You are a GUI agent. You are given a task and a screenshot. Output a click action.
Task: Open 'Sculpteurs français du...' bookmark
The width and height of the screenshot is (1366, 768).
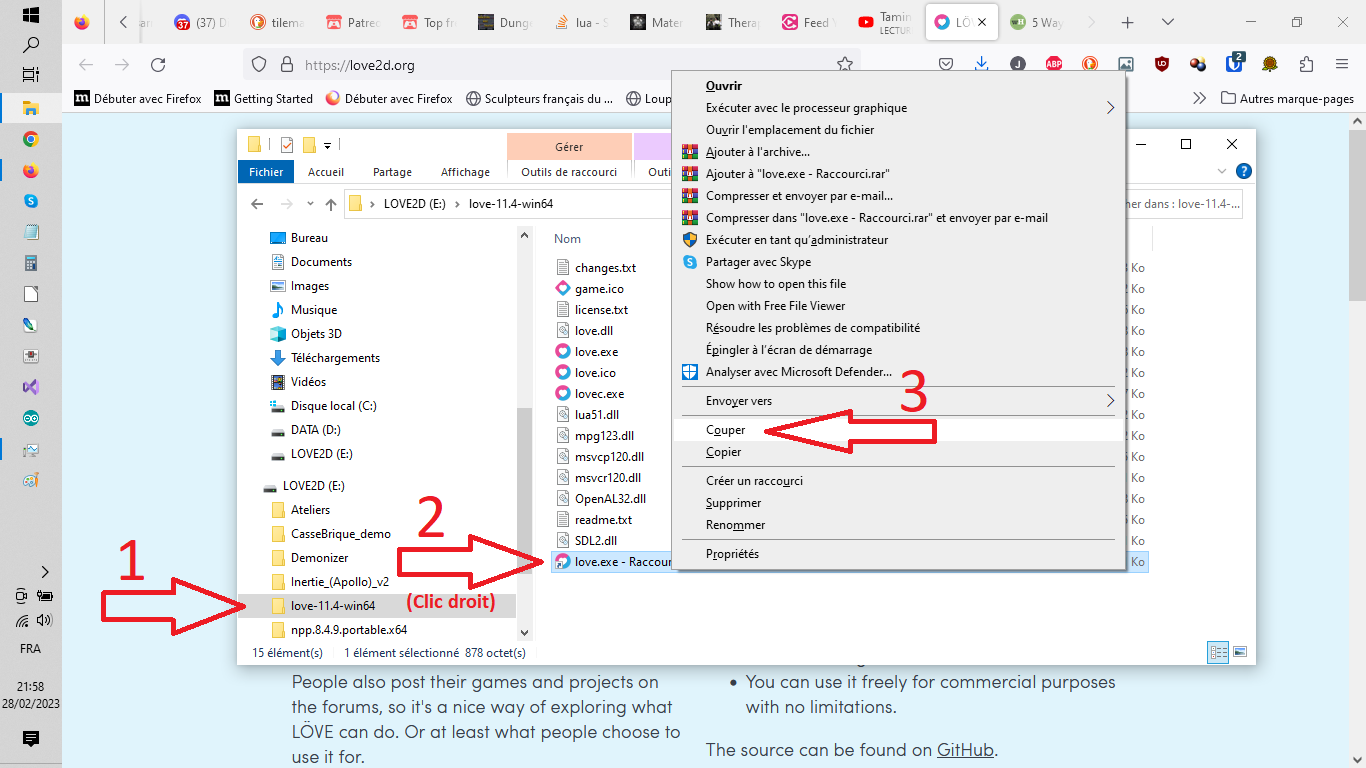pos(538,99)
